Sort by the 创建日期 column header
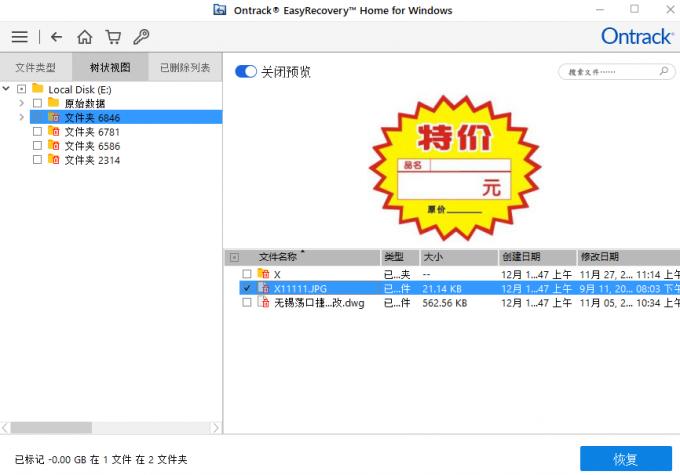Image resolution: width=680 pixels, height=475 pixels. tap(538, 257)
